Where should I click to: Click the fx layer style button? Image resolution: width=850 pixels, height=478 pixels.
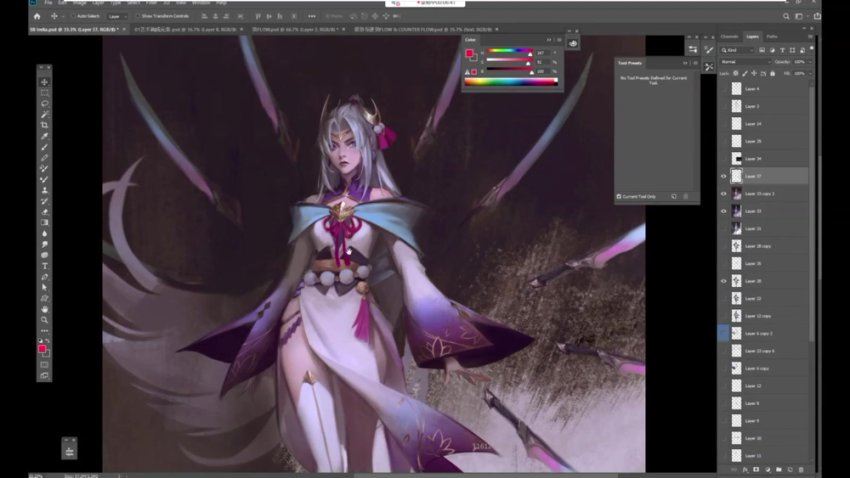pyautogui.click(x=745, y=469)
